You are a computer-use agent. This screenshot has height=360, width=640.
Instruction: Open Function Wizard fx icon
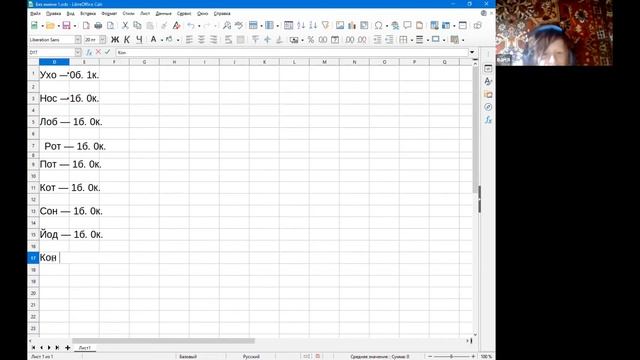(89, 52)
